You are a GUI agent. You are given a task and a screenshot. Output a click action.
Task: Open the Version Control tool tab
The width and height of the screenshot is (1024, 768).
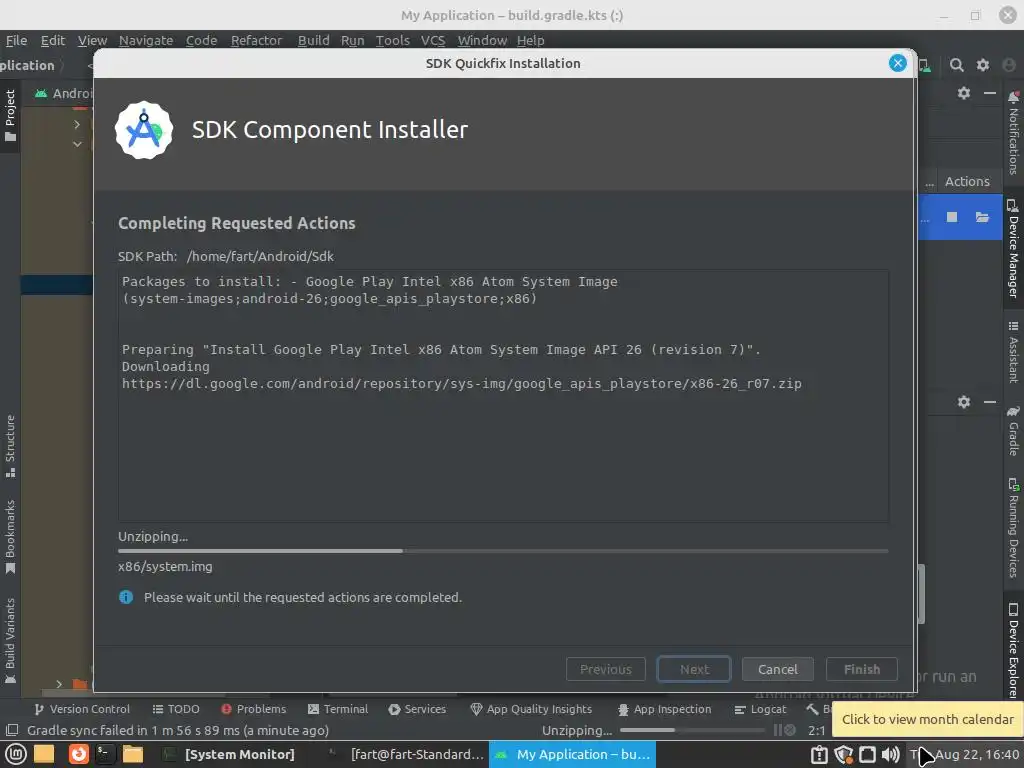tap(82, 709)
